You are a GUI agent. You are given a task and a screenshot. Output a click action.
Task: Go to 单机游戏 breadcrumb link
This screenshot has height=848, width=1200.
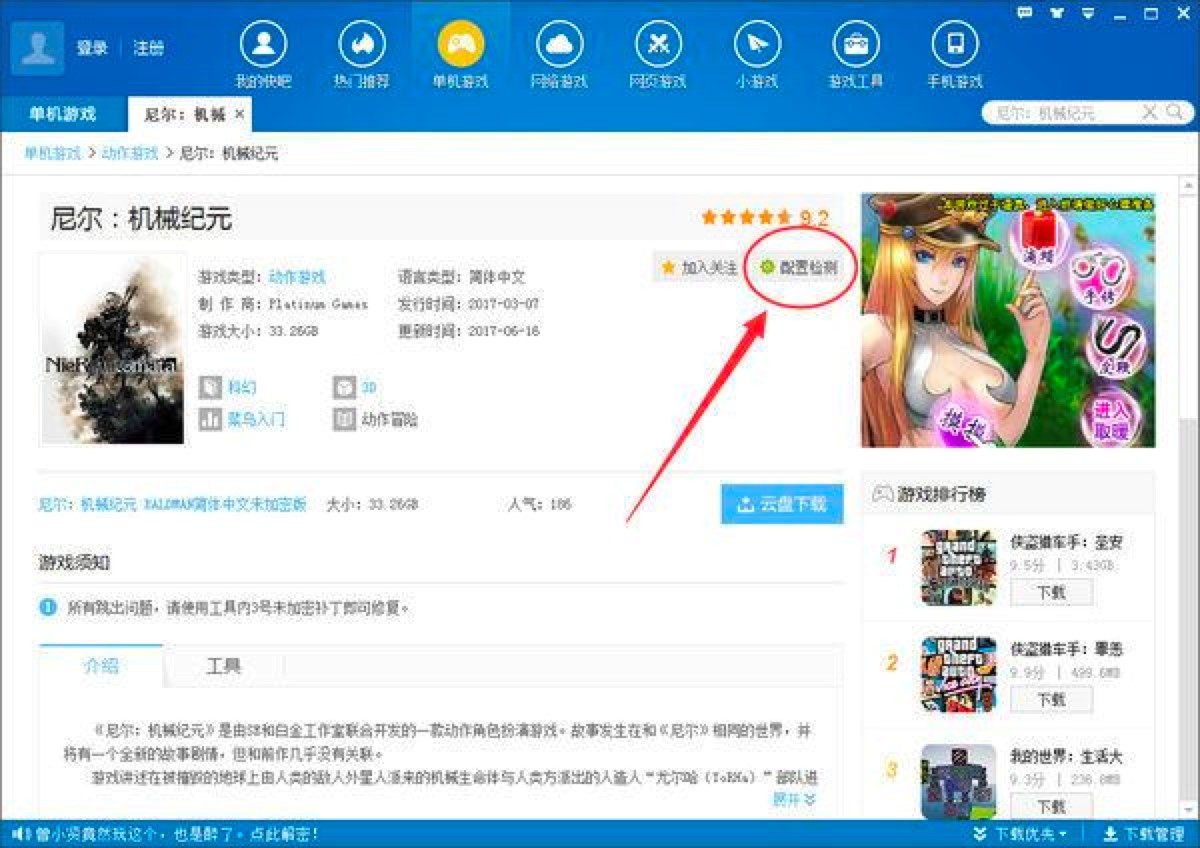[52, 153]
